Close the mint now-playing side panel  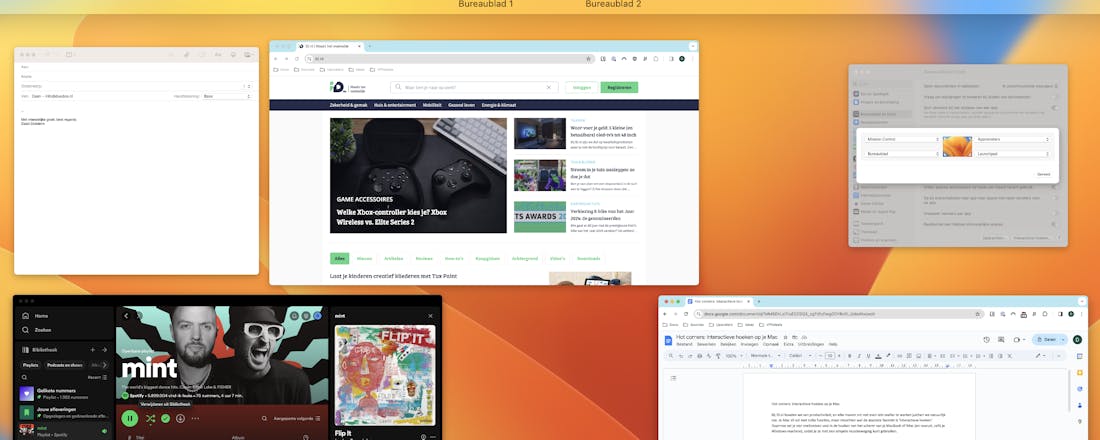(x=431, y=316)
